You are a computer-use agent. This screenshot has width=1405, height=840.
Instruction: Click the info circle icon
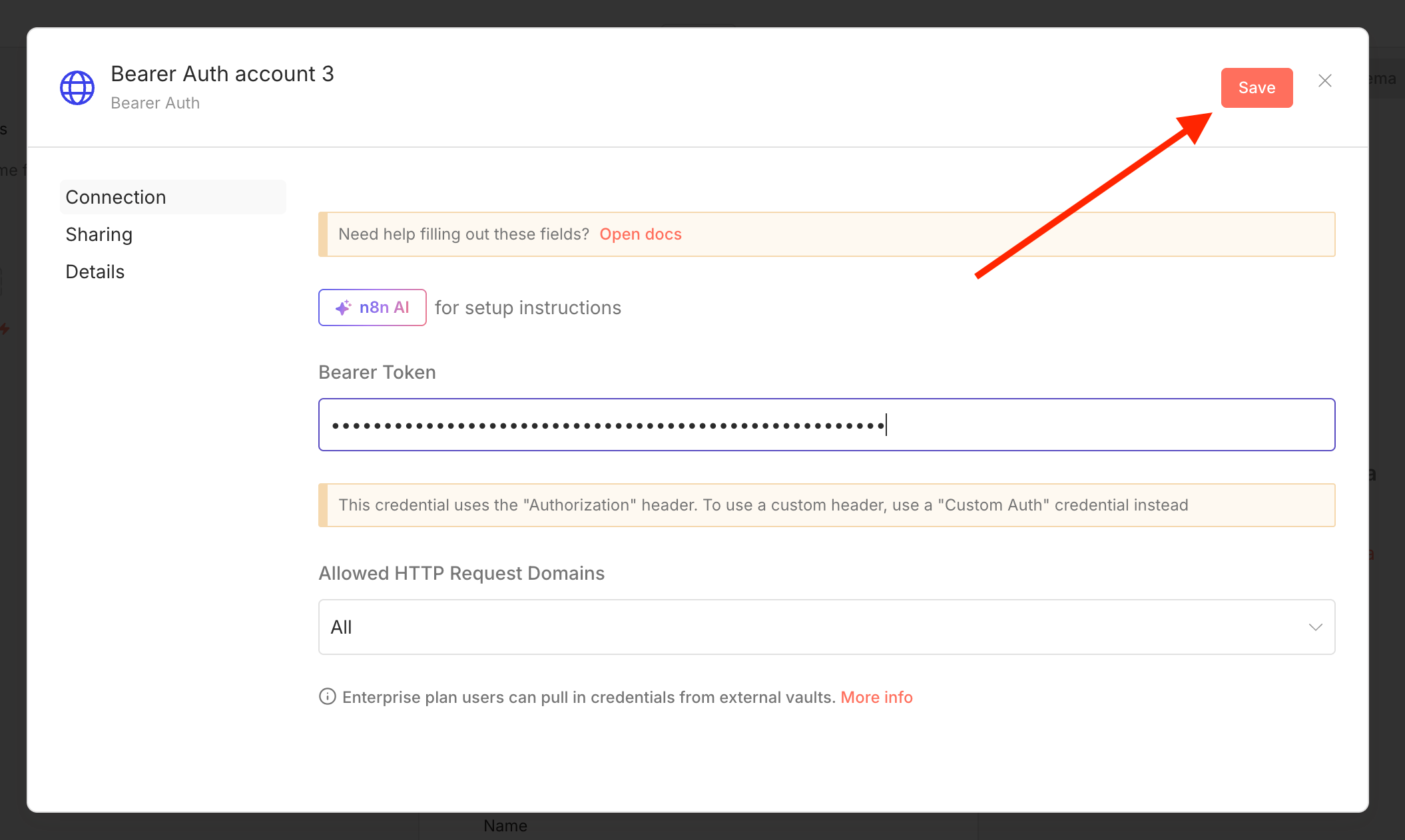[x=327, y=697]
